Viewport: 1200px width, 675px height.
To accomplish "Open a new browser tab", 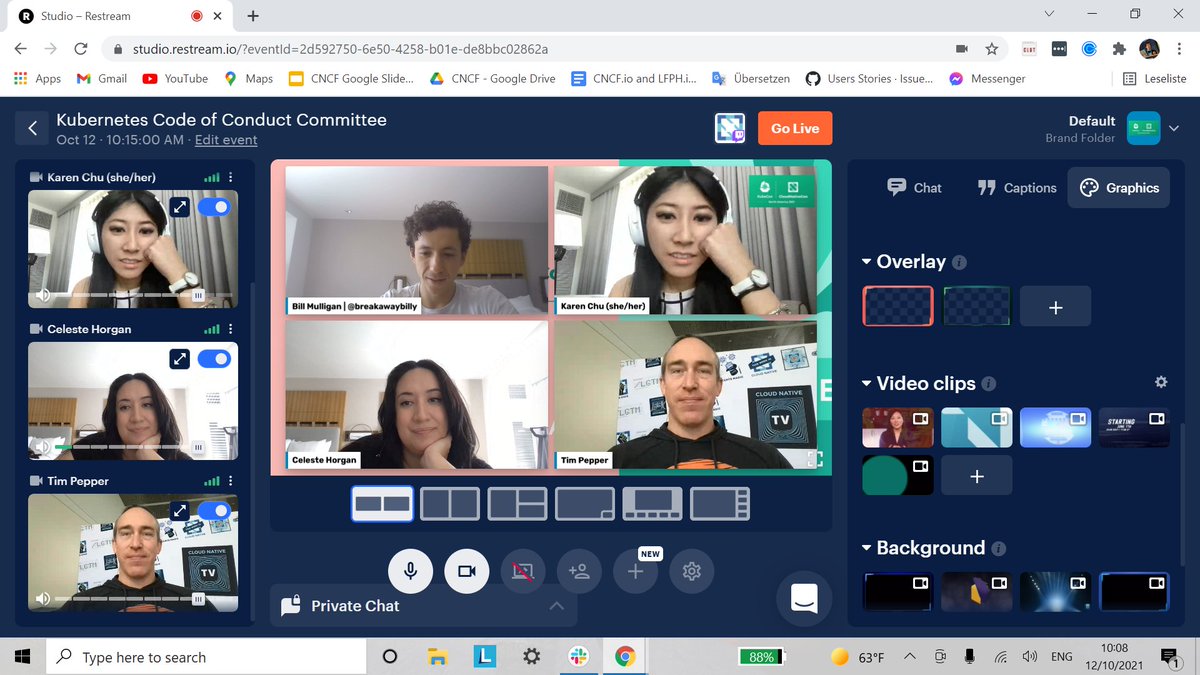I will coord(253,16).
